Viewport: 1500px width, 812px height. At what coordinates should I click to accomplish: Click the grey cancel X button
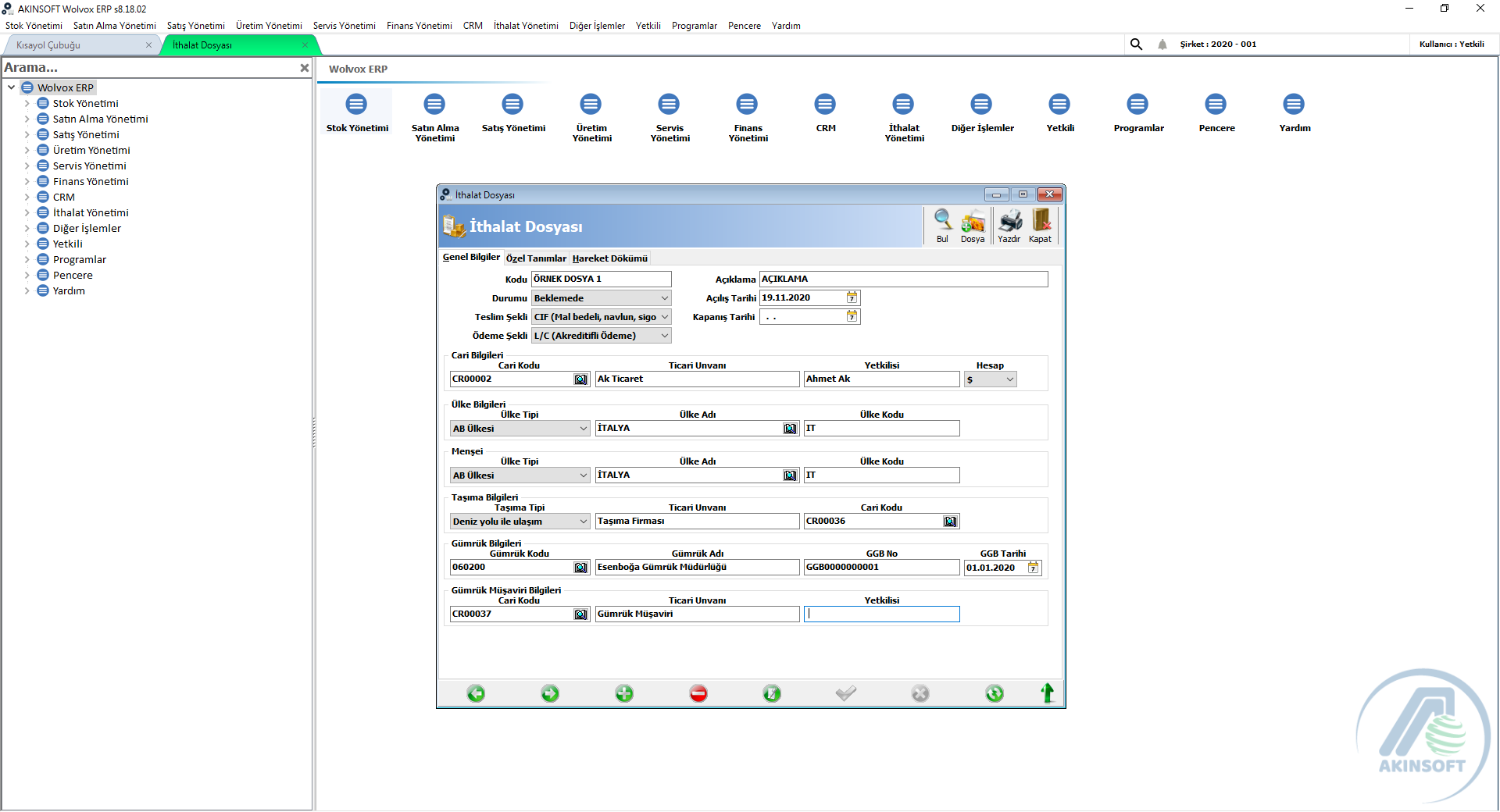click(920, 693)
